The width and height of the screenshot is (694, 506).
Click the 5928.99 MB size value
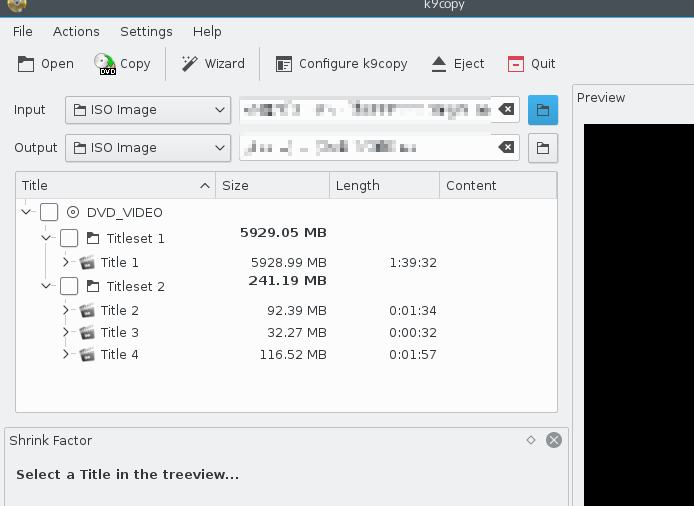pos(289,263)
